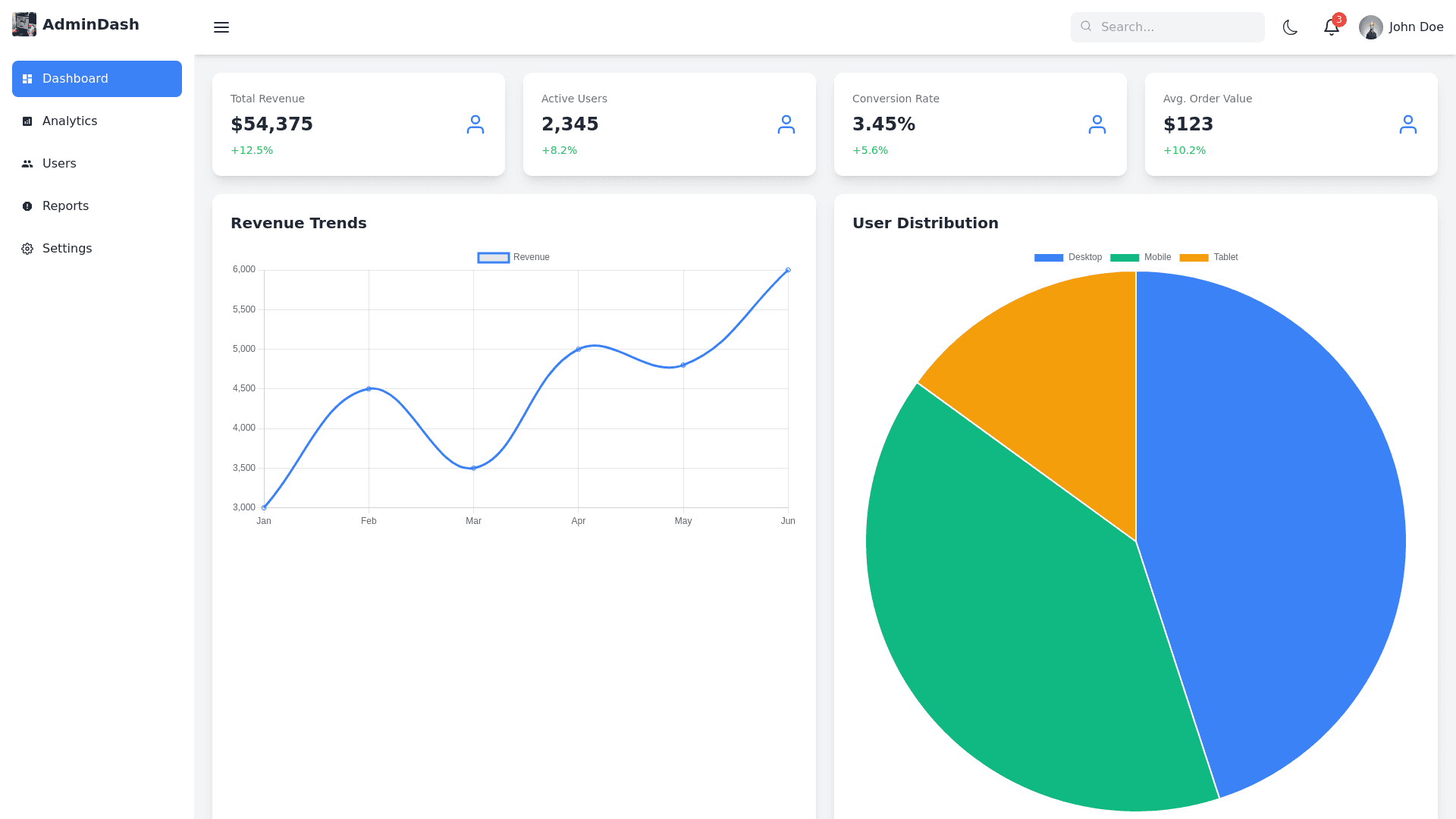Toggle Mobile legend in pie chart
This screenshot has width=1456, height=819.
tap(1141, 258)
